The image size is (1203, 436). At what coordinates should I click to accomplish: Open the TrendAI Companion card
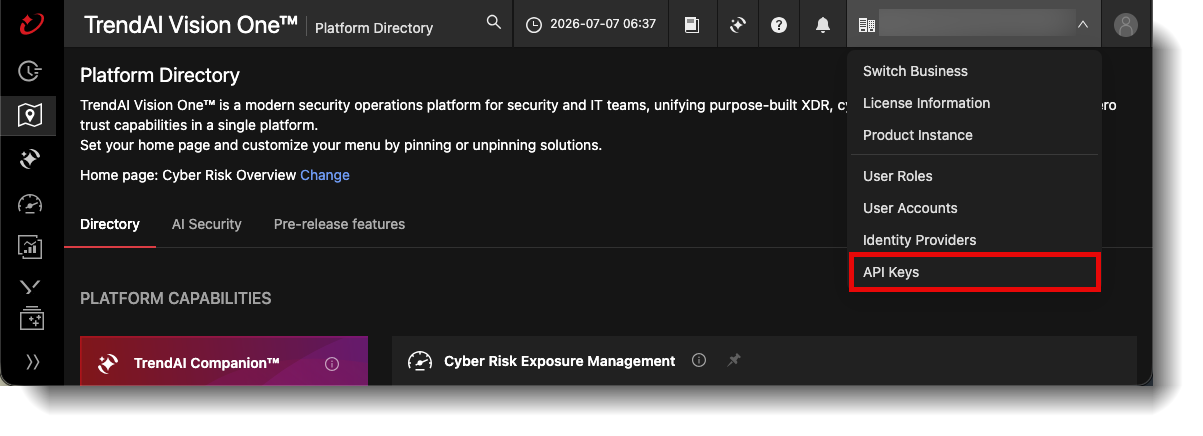(x=224, y=361)
